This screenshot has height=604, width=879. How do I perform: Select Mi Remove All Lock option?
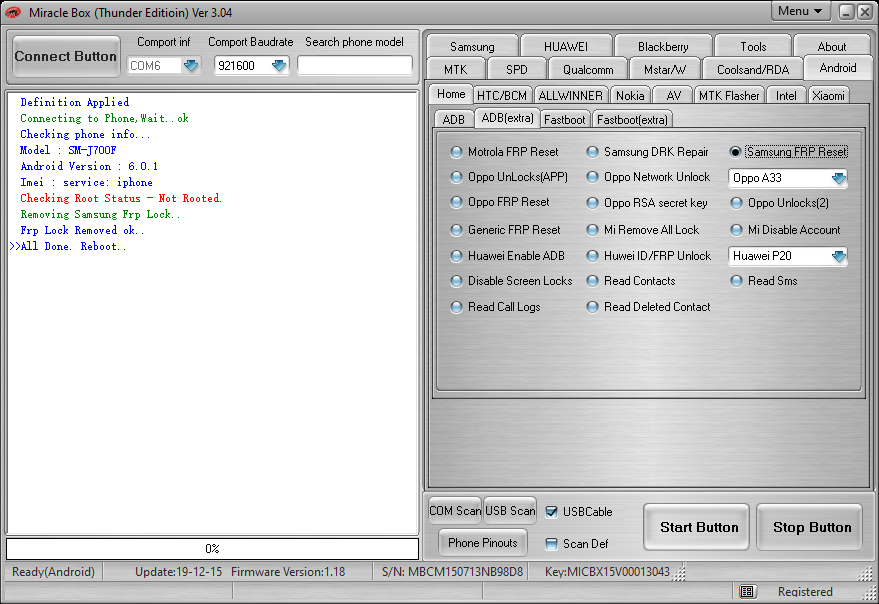pos(592,230)
